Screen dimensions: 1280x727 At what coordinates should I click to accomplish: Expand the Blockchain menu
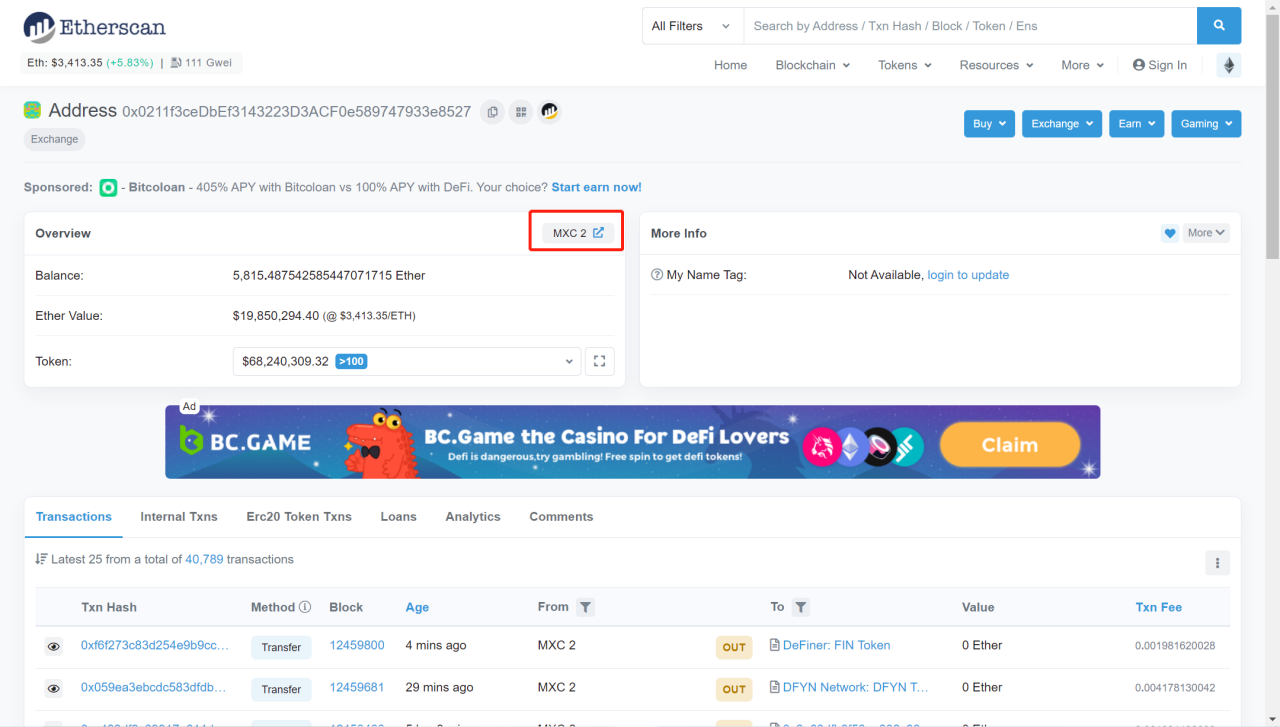pos(813,65)
